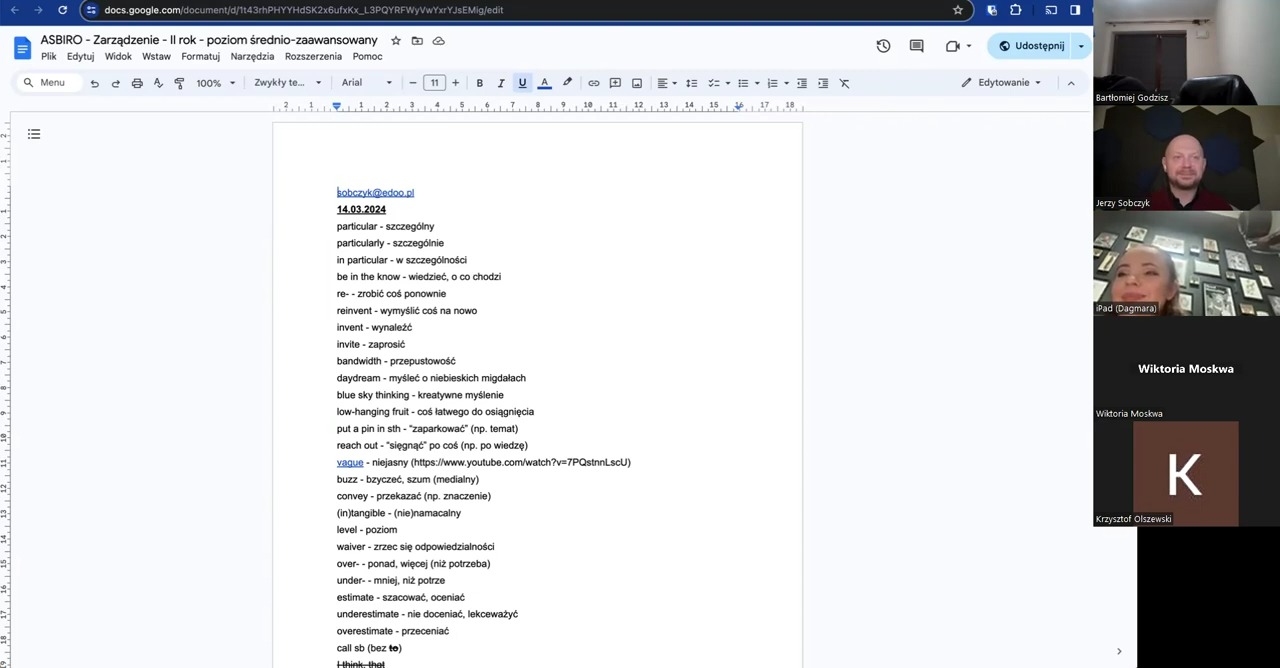Increase font size with the plus button
This screenshot has height=668, width=1280.
455,83
